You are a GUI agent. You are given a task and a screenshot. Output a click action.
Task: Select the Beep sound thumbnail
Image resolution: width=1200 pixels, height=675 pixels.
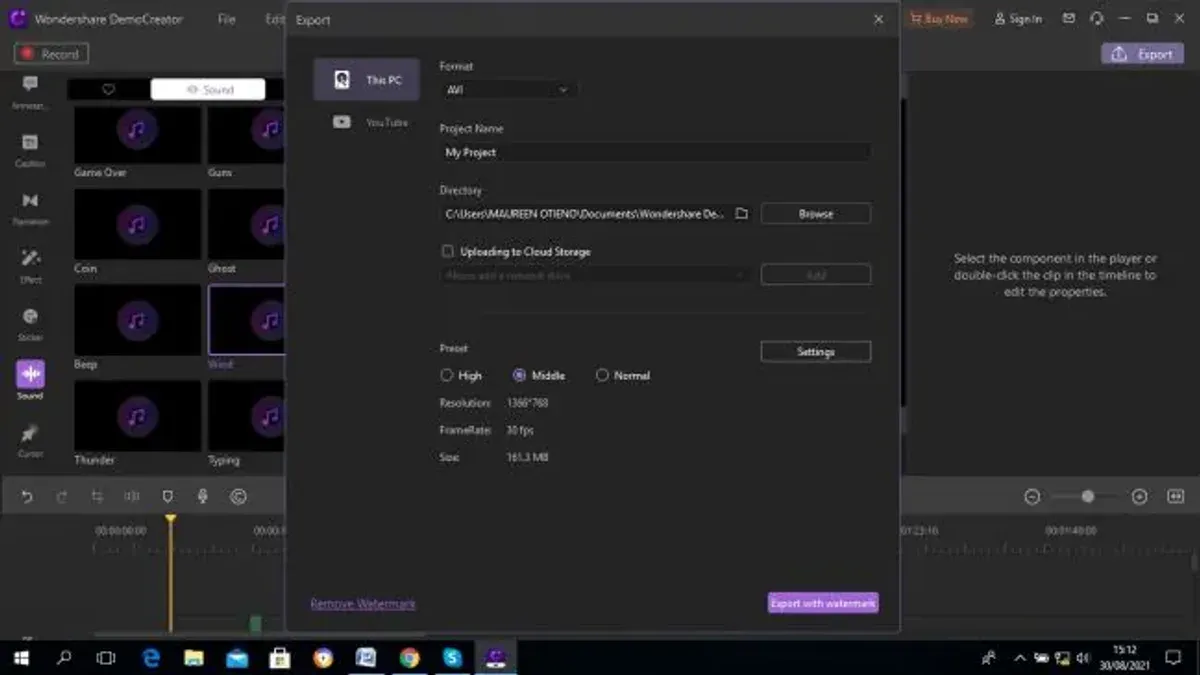pos(137,320)
